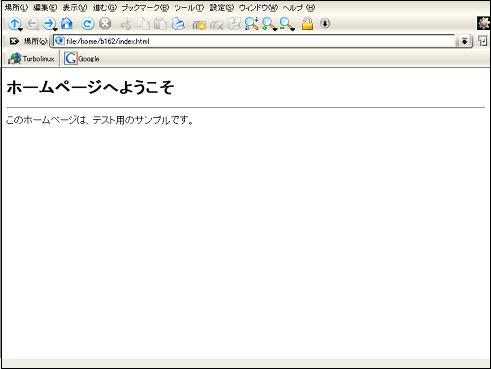The height and width of the screenshot is (369, 491).
Task: Go forward with the Forward arrow icon
Action: pyautogui.click(x=49, y=23)
